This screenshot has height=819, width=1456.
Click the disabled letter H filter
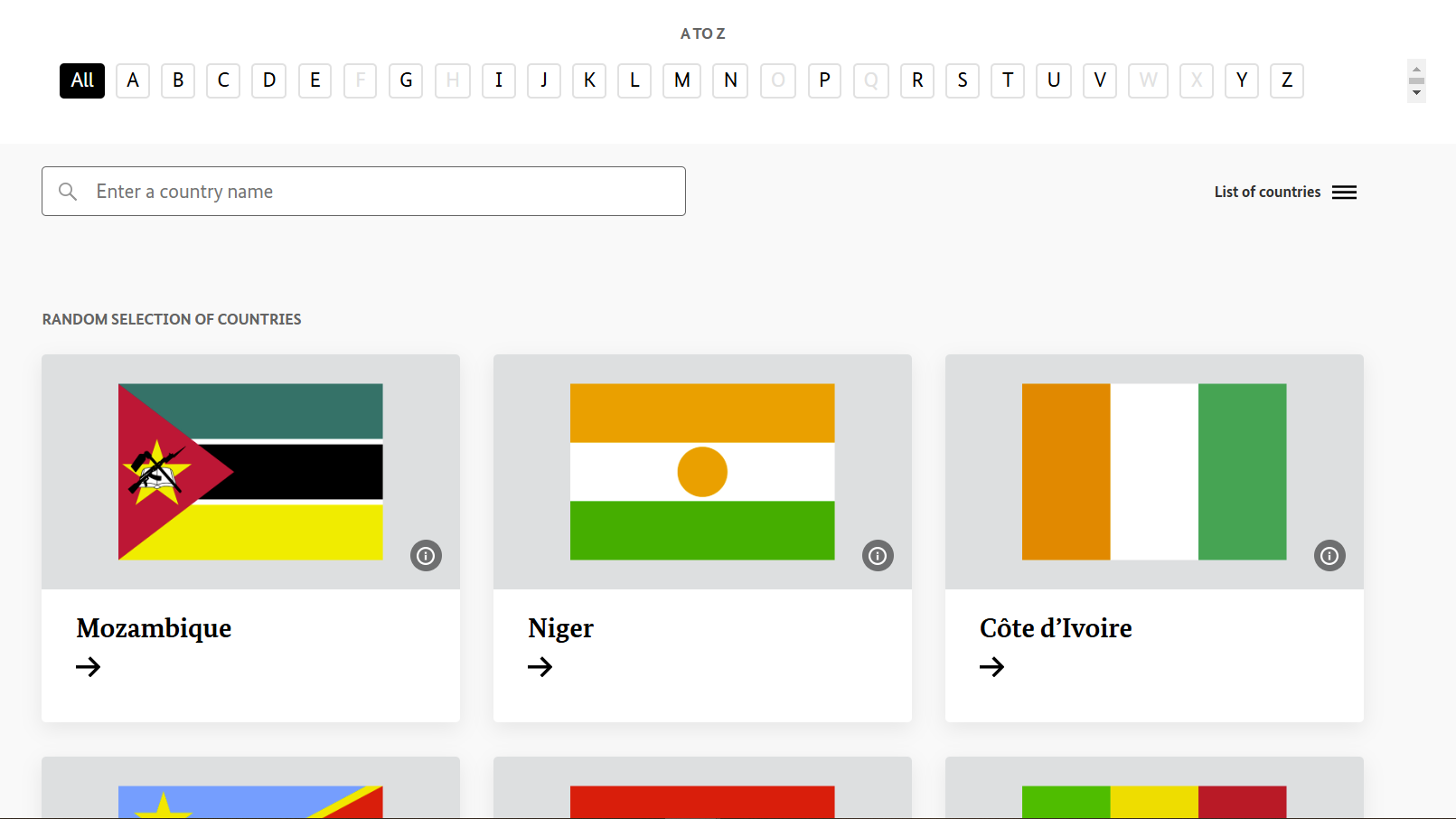[x=453, y=80]
